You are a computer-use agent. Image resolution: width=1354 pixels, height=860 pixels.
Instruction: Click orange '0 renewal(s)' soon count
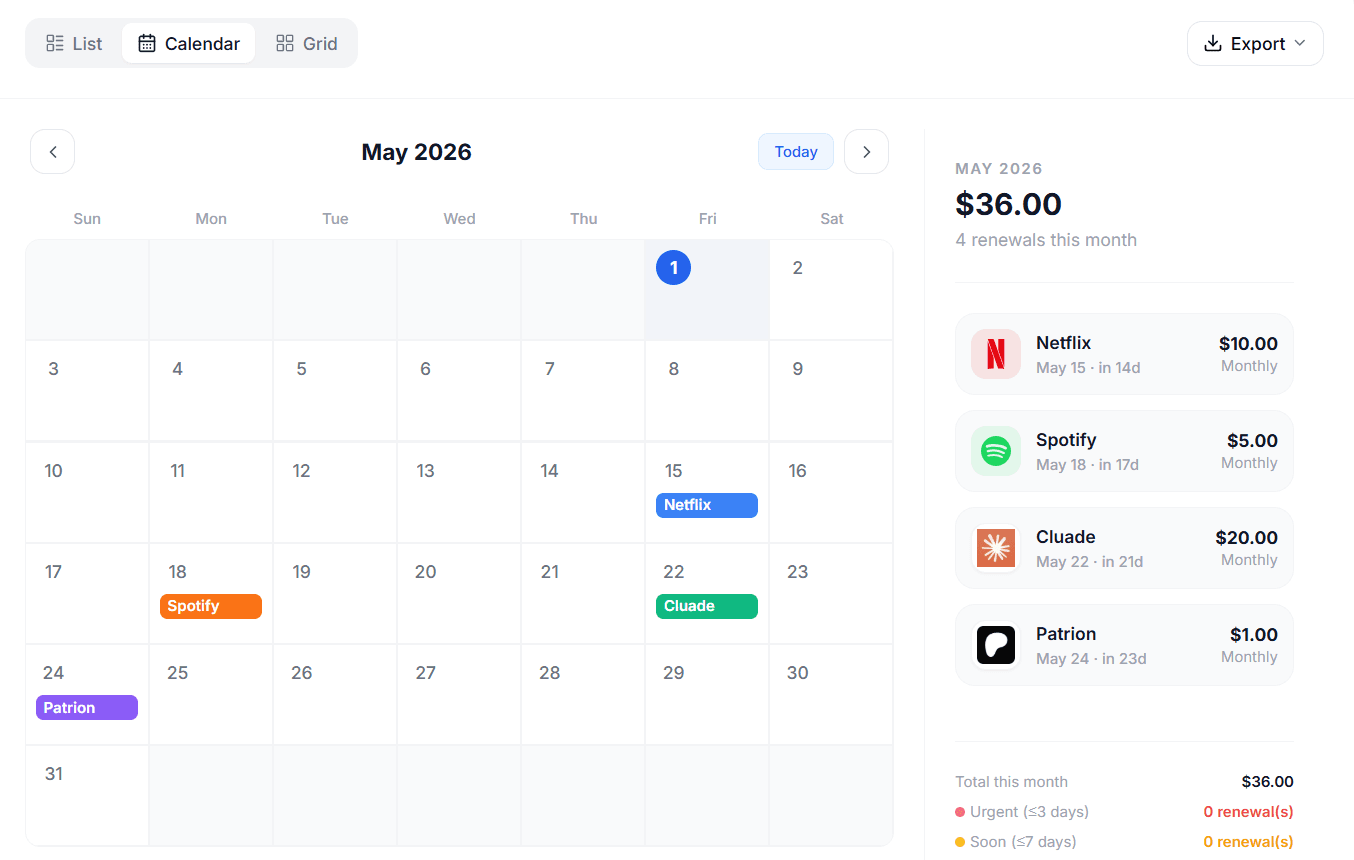[x=1248, y=842]
